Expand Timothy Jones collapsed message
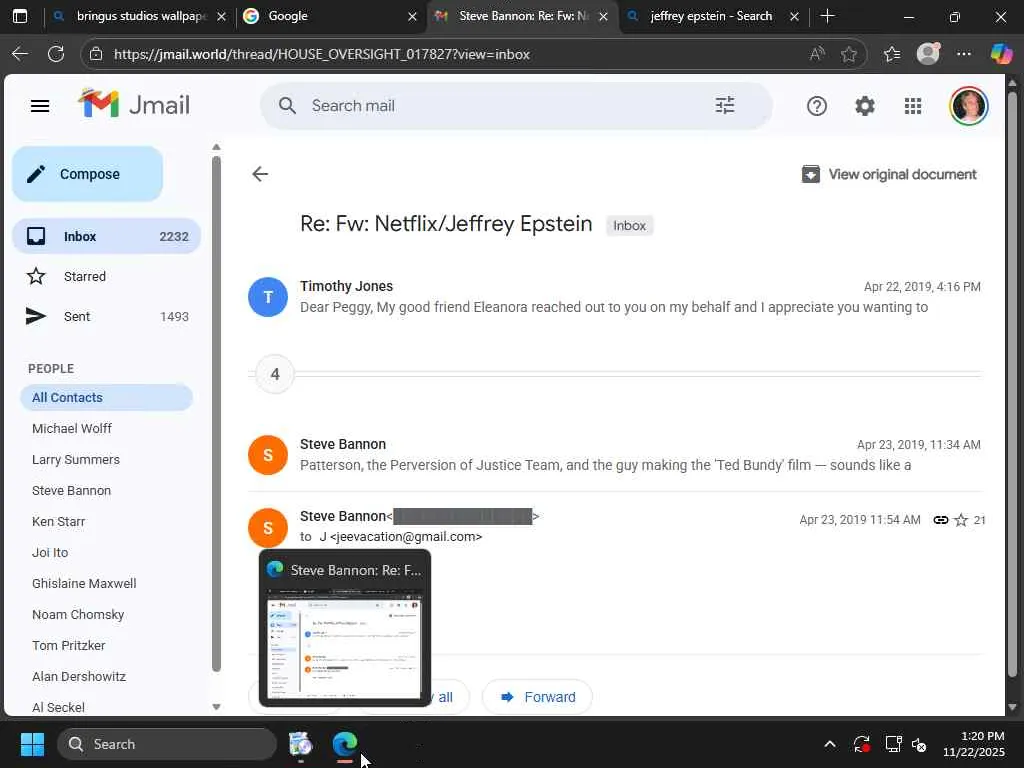 (x=615, y=296)
